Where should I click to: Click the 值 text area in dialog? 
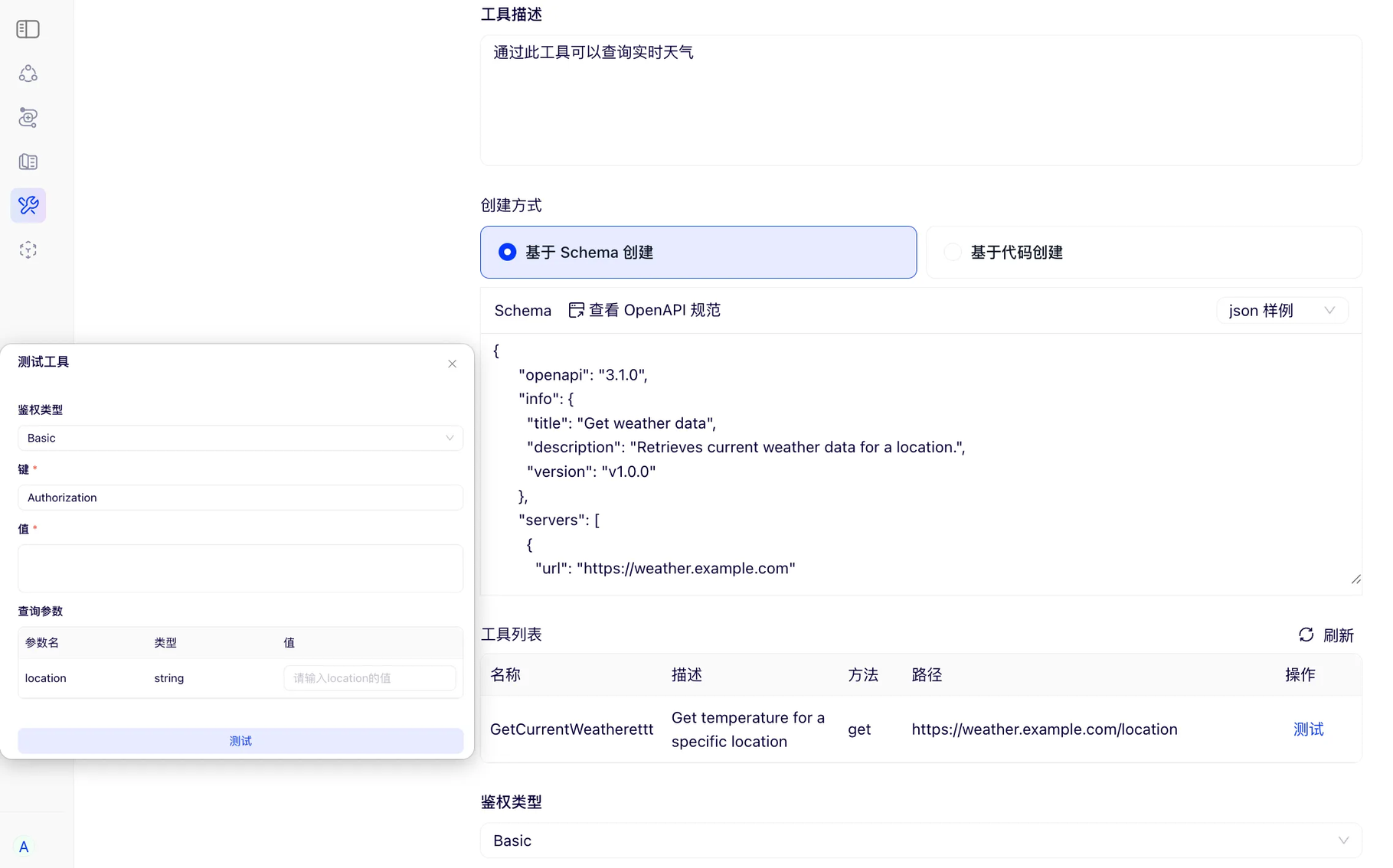pyautogui.click(x=240, y=568)
